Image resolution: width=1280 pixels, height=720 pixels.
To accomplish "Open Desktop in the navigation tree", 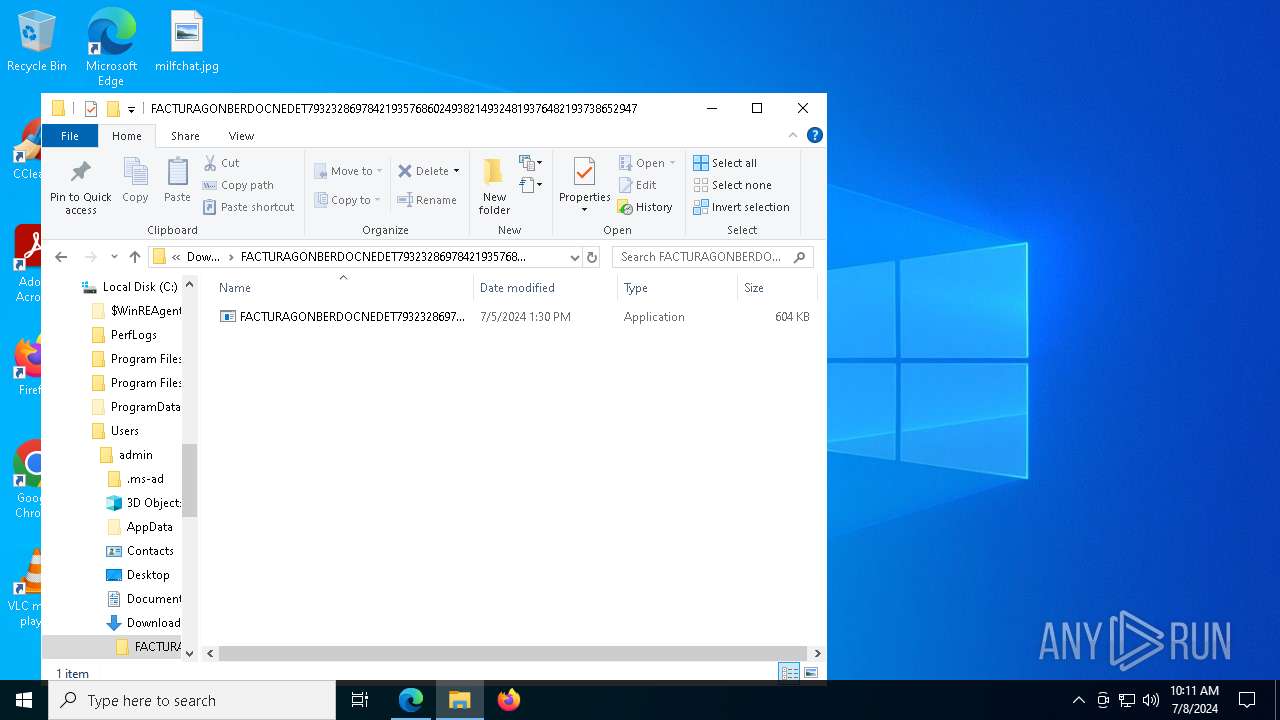I will [138, 575].
